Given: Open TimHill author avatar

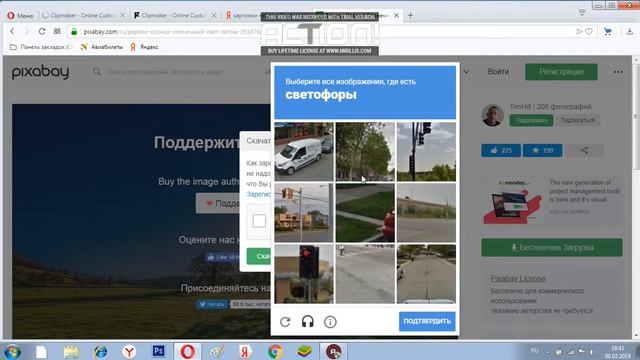Looking at the screenshot, I should click(492, 115).
